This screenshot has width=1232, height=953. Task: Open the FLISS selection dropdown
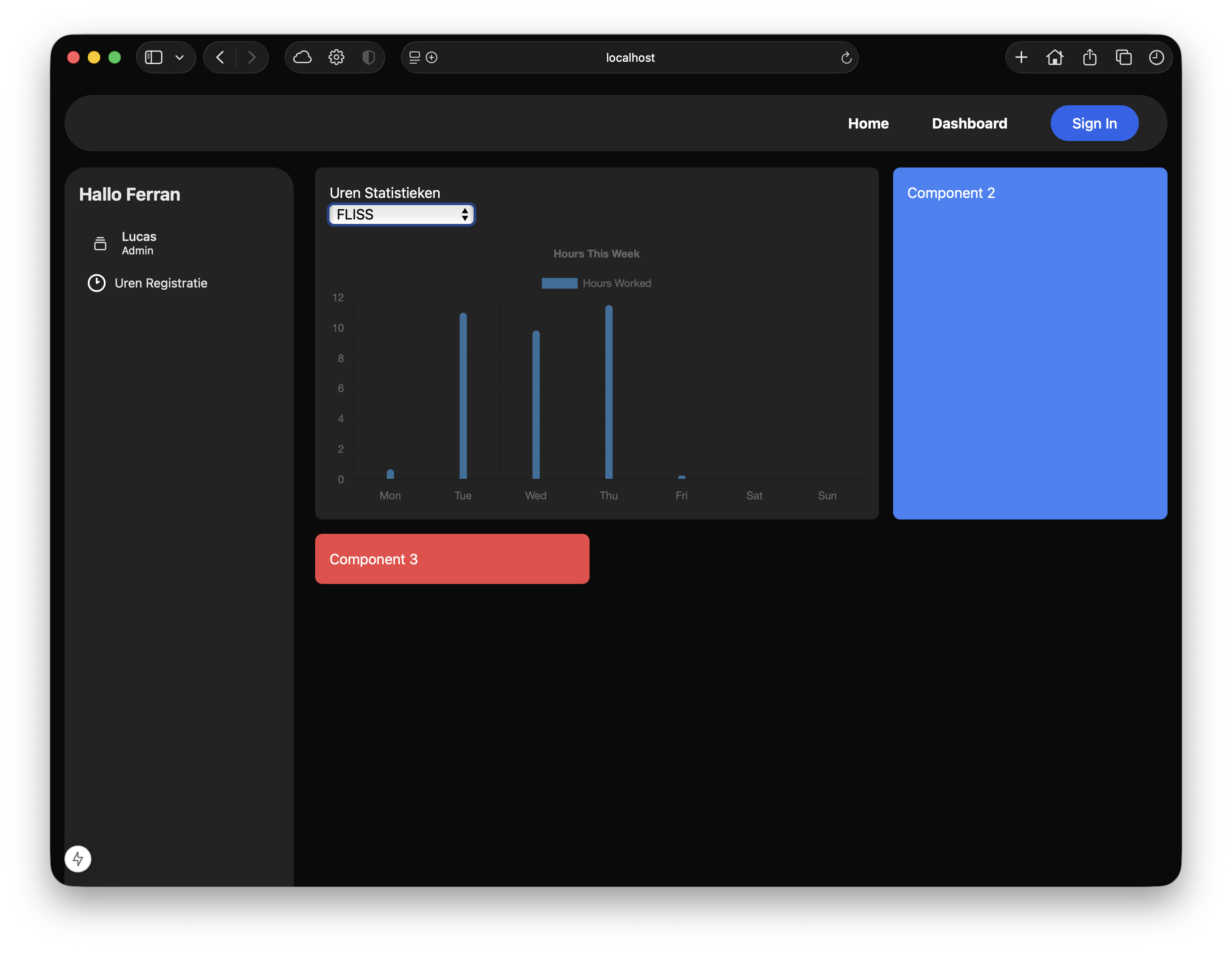click(x=401, y=215)
